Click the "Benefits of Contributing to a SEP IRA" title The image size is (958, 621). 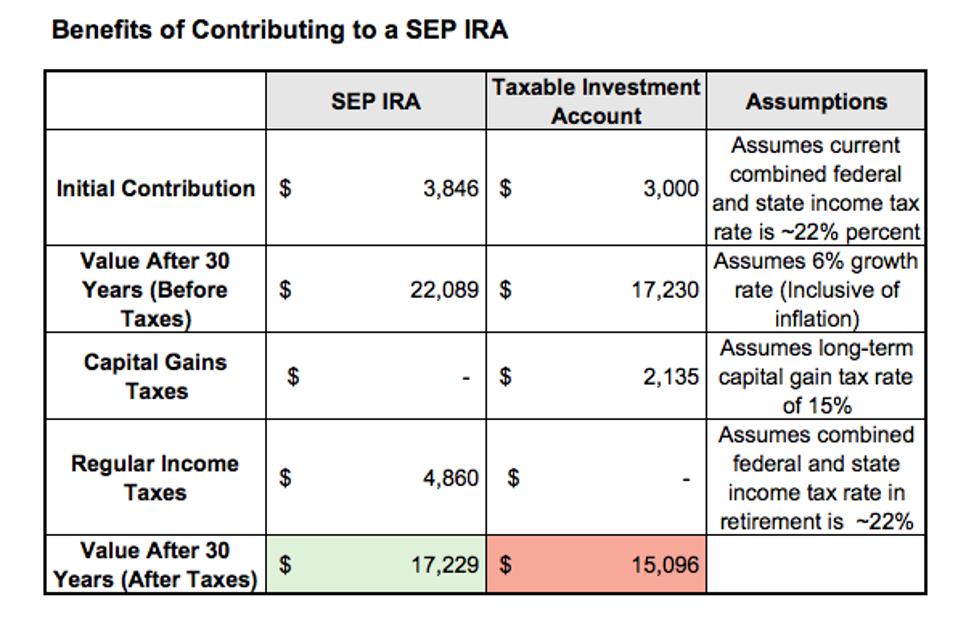click(x=279, y=30)
